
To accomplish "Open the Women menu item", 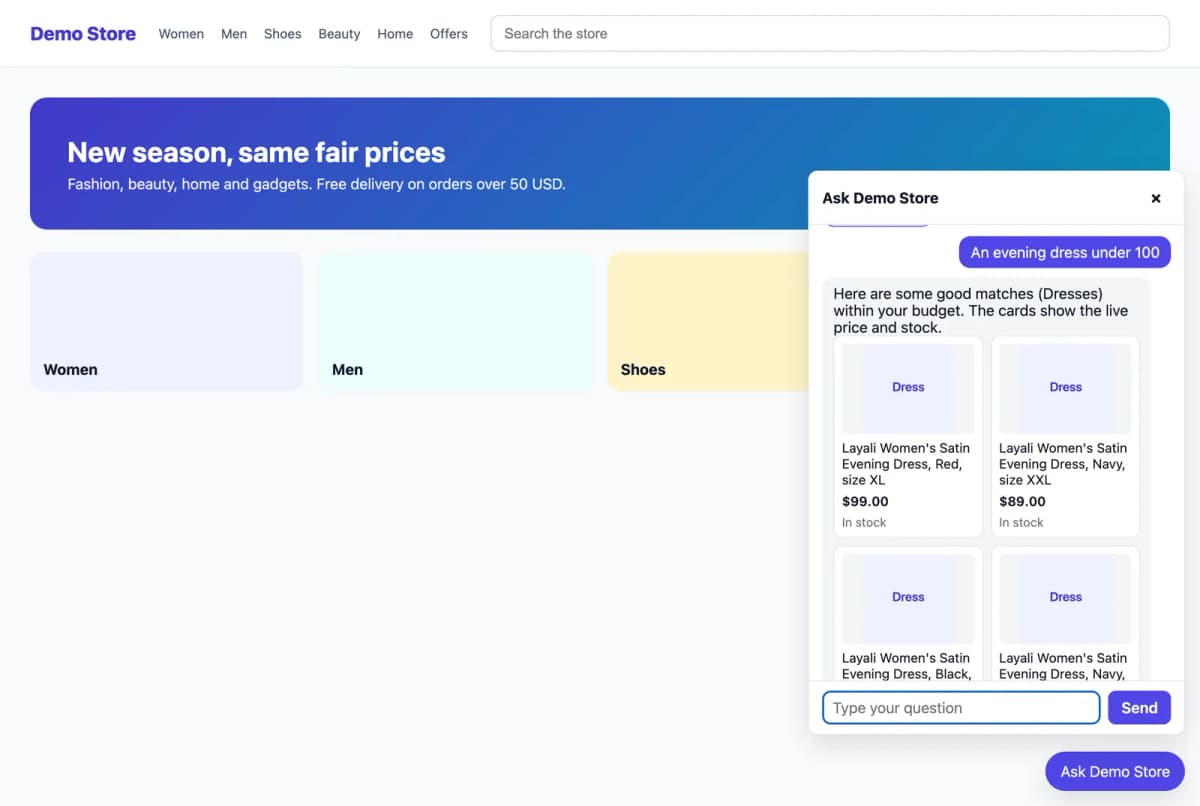I will tap(181, 33).
